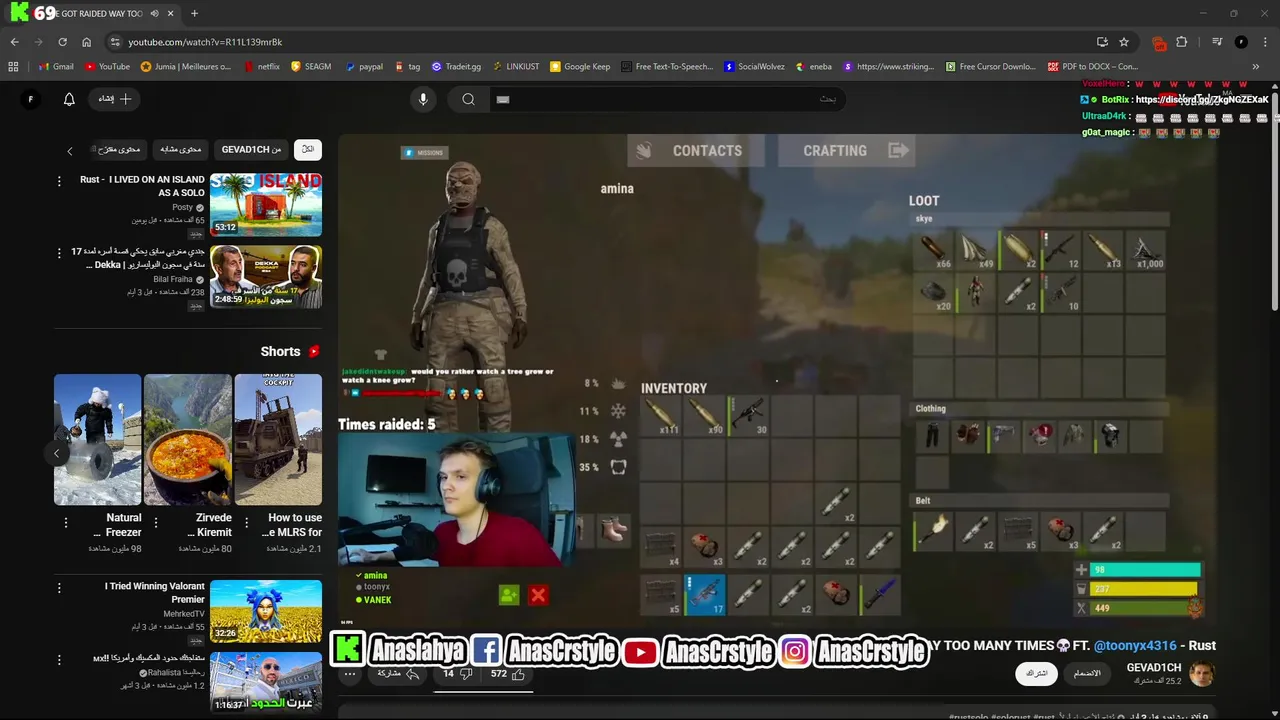The width and height of the screenshot is (1280, 720).
Task: Mute the tab using its speaker icon
Action: [154, 13]
